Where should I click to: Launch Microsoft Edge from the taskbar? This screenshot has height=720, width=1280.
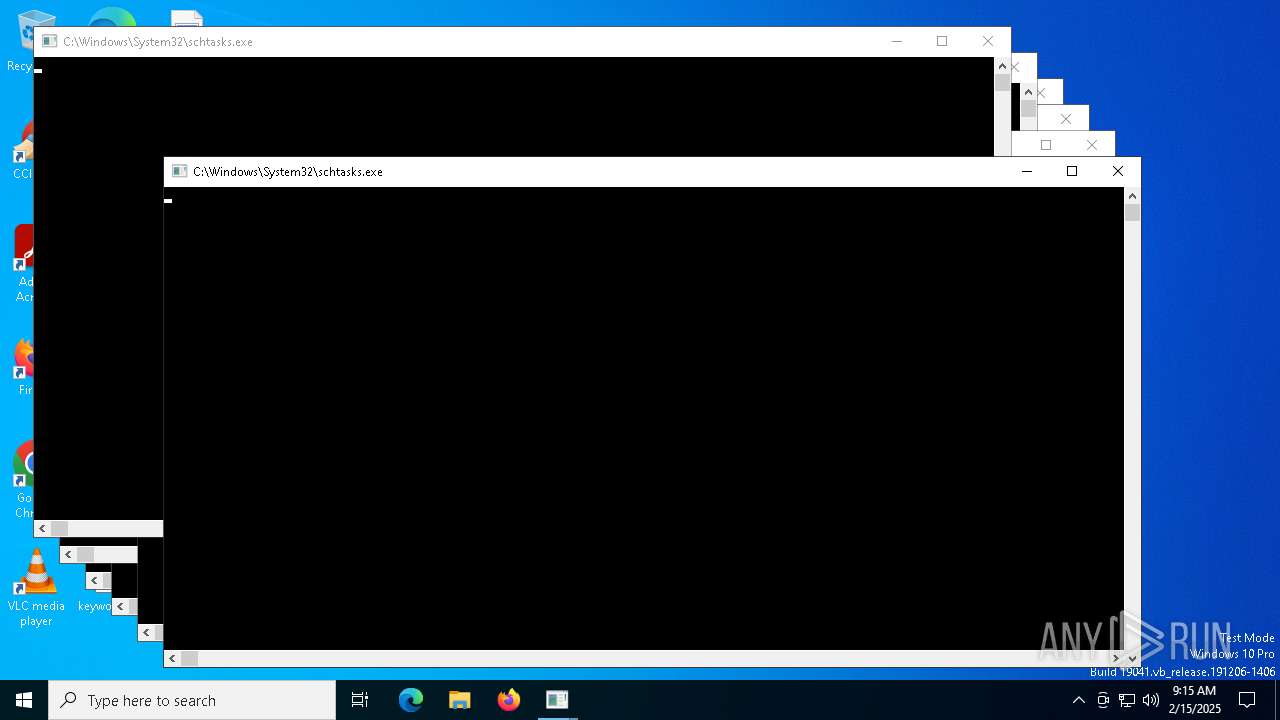[x=411, y=700]
